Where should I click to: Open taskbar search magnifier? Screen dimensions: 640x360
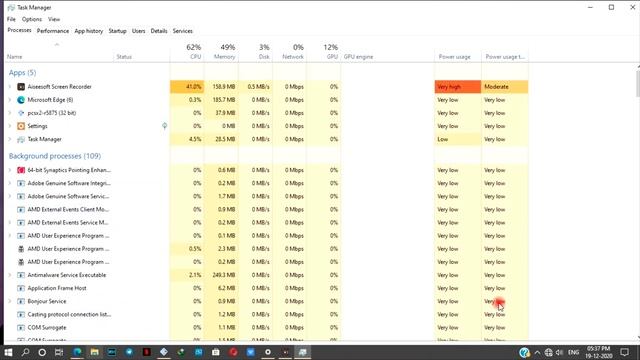(x=25, y=352)
